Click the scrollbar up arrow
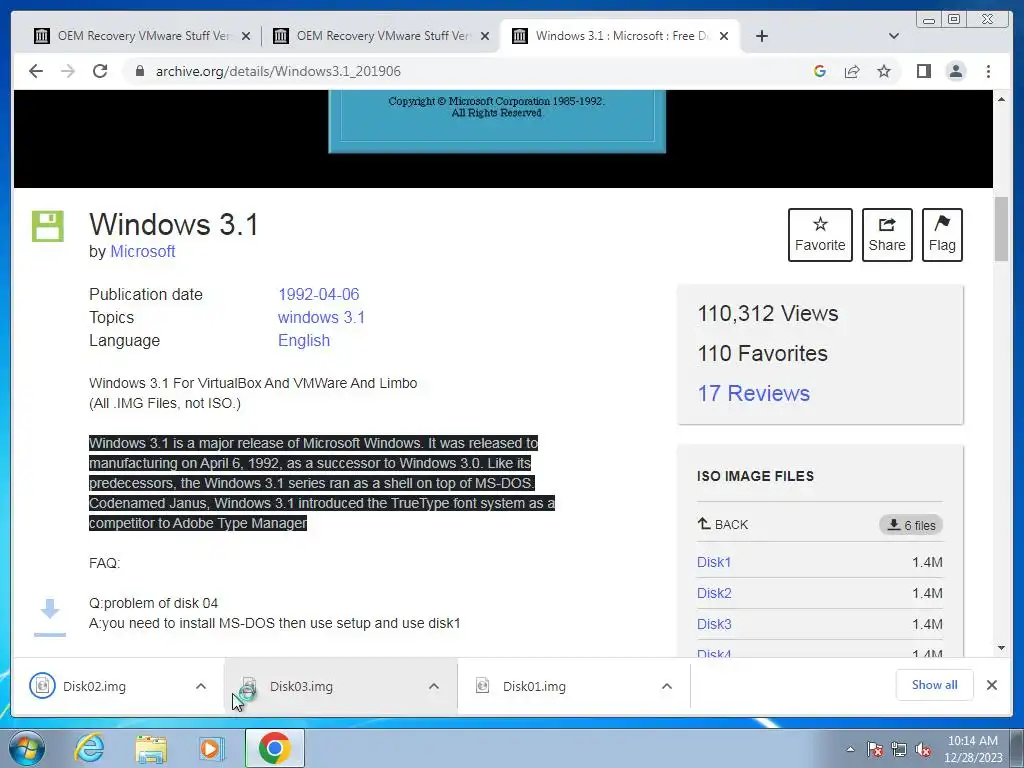 click(1001, 99)
